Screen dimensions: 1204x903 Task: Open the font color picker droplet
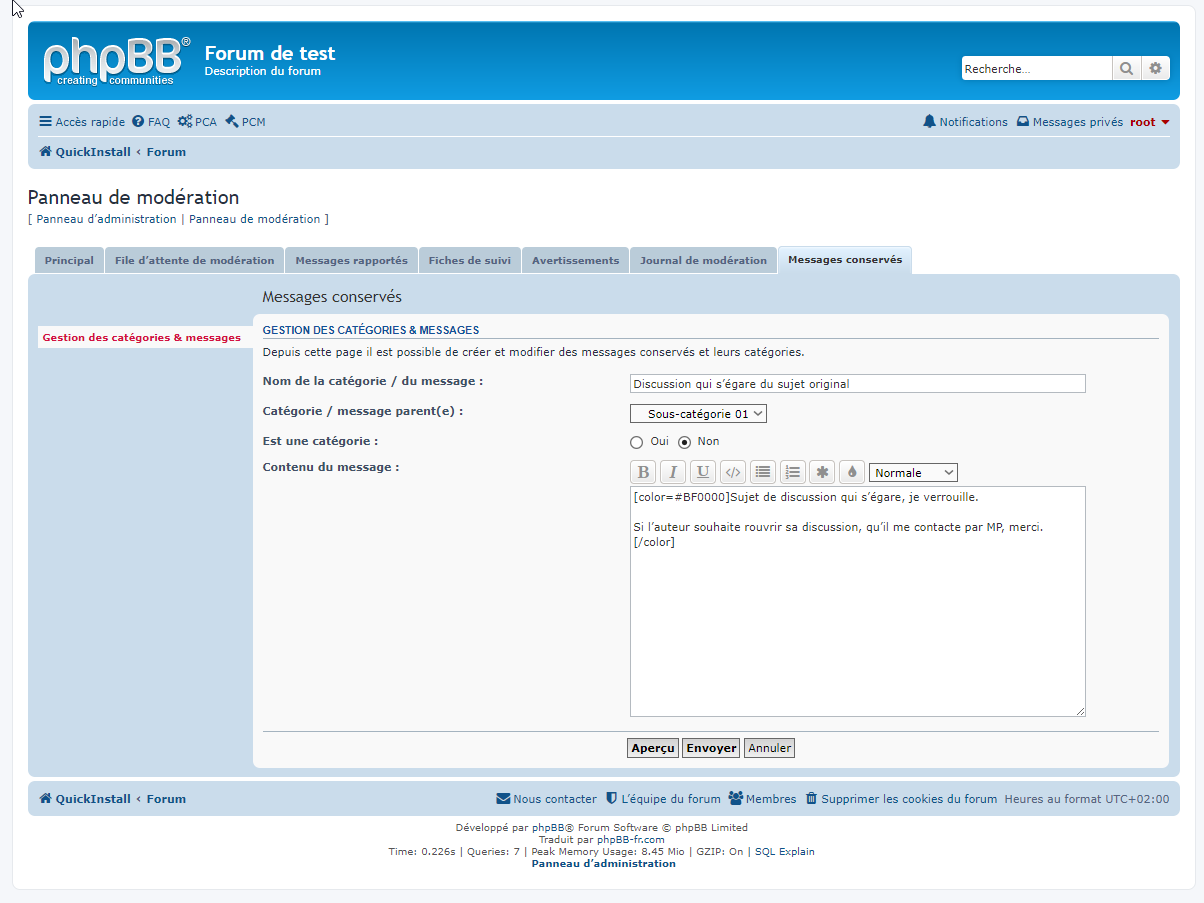coord(852,473)
